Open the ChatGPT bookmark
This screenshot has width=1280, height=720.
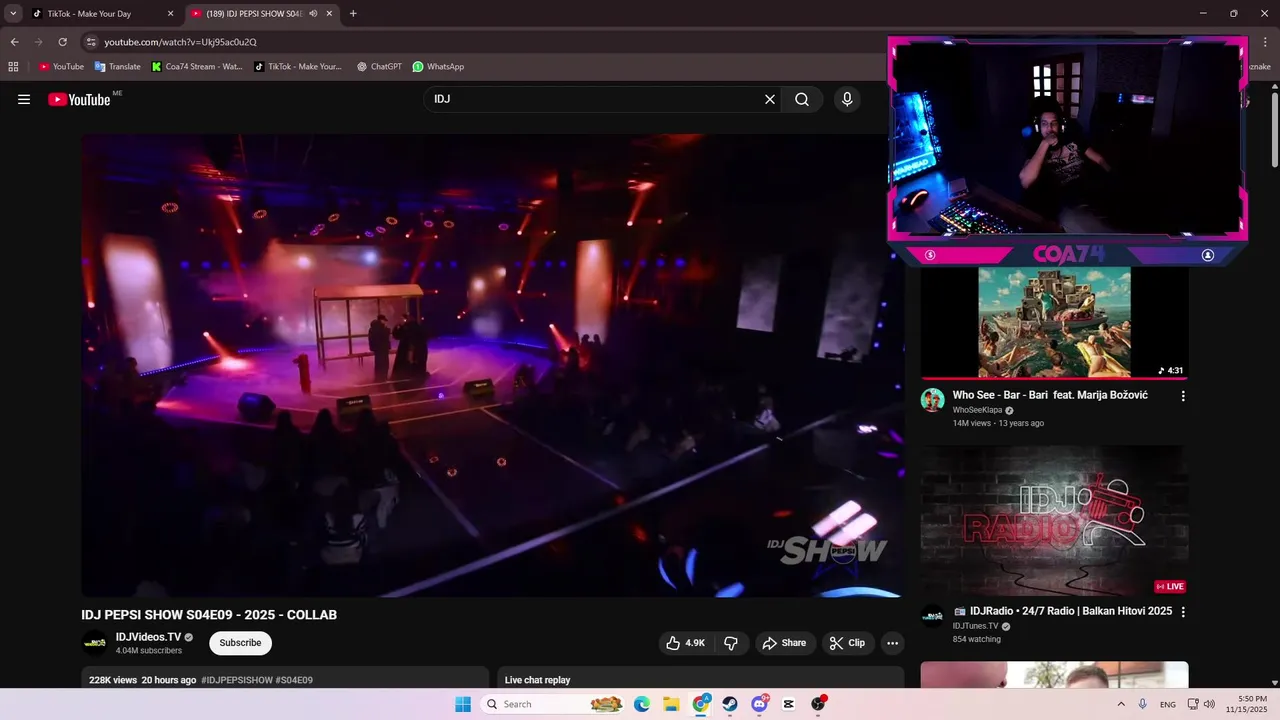[x=379, y=66]
